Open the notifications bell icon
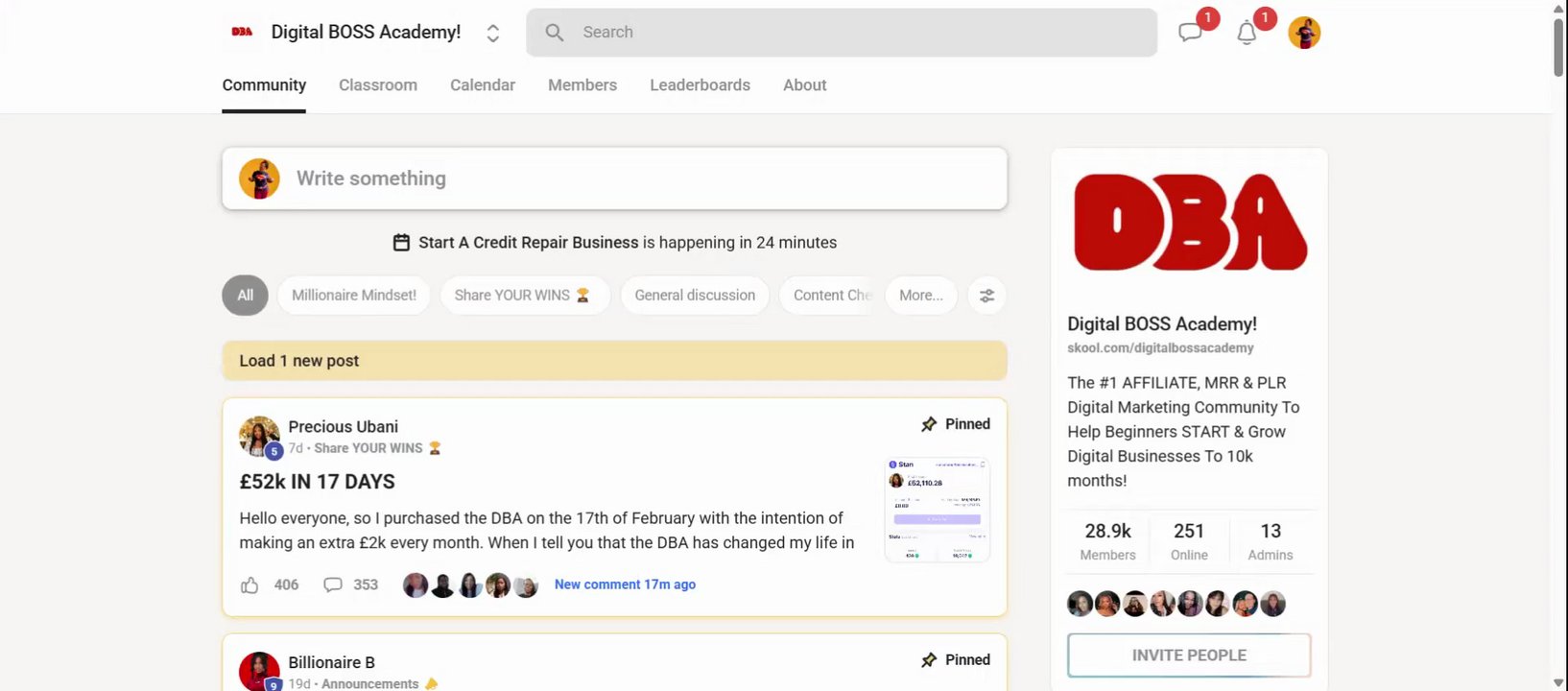The image size is (1568, 691). pyautogui.click(x=1247, y=34)
